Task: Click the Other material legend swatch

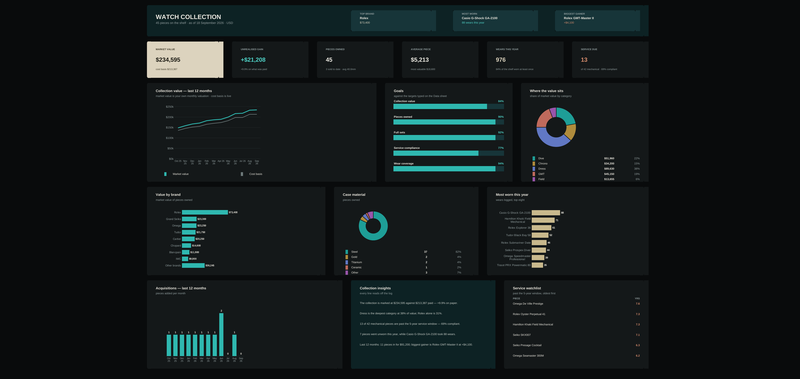Action: pos(347,272)
